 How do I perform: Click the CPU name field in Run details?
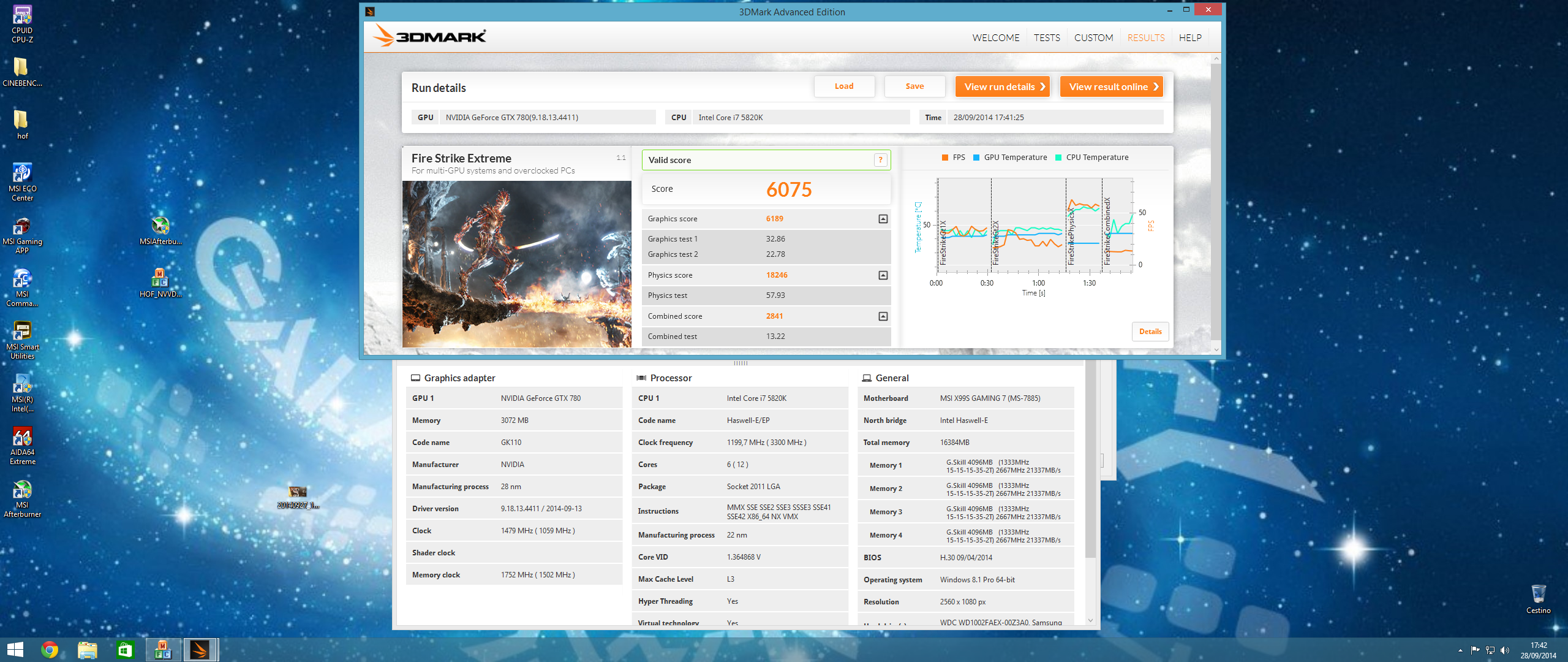[801, 117]
